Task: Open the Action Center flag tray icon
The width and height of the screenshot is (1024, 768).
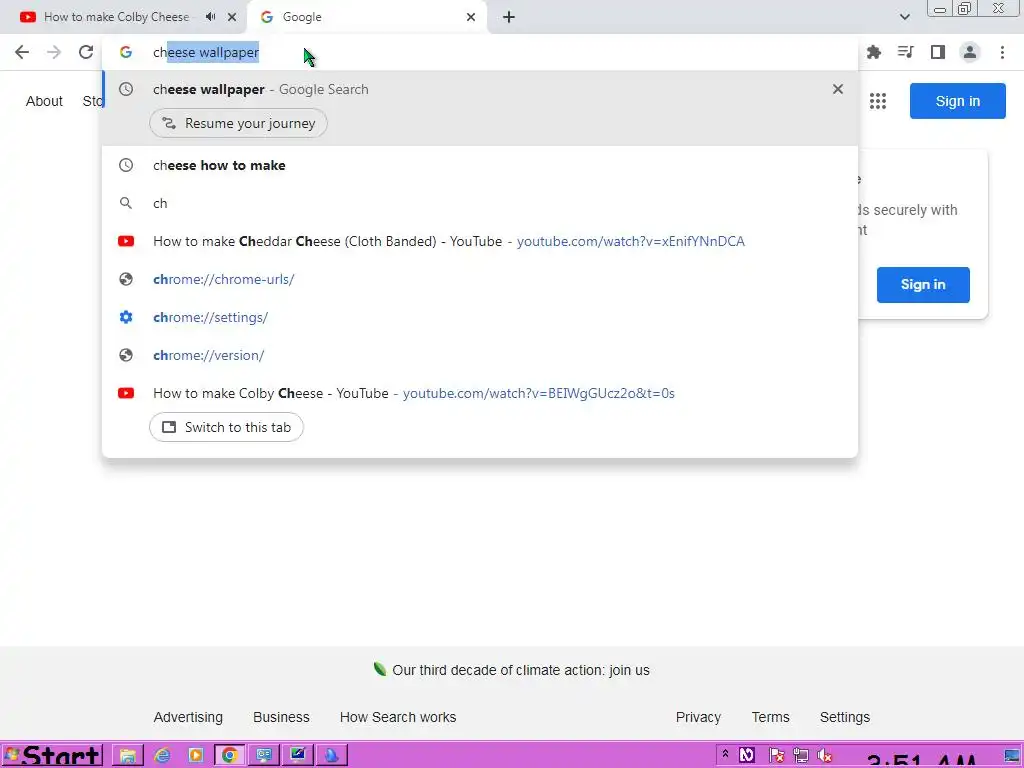Action: tap(776, 756)
